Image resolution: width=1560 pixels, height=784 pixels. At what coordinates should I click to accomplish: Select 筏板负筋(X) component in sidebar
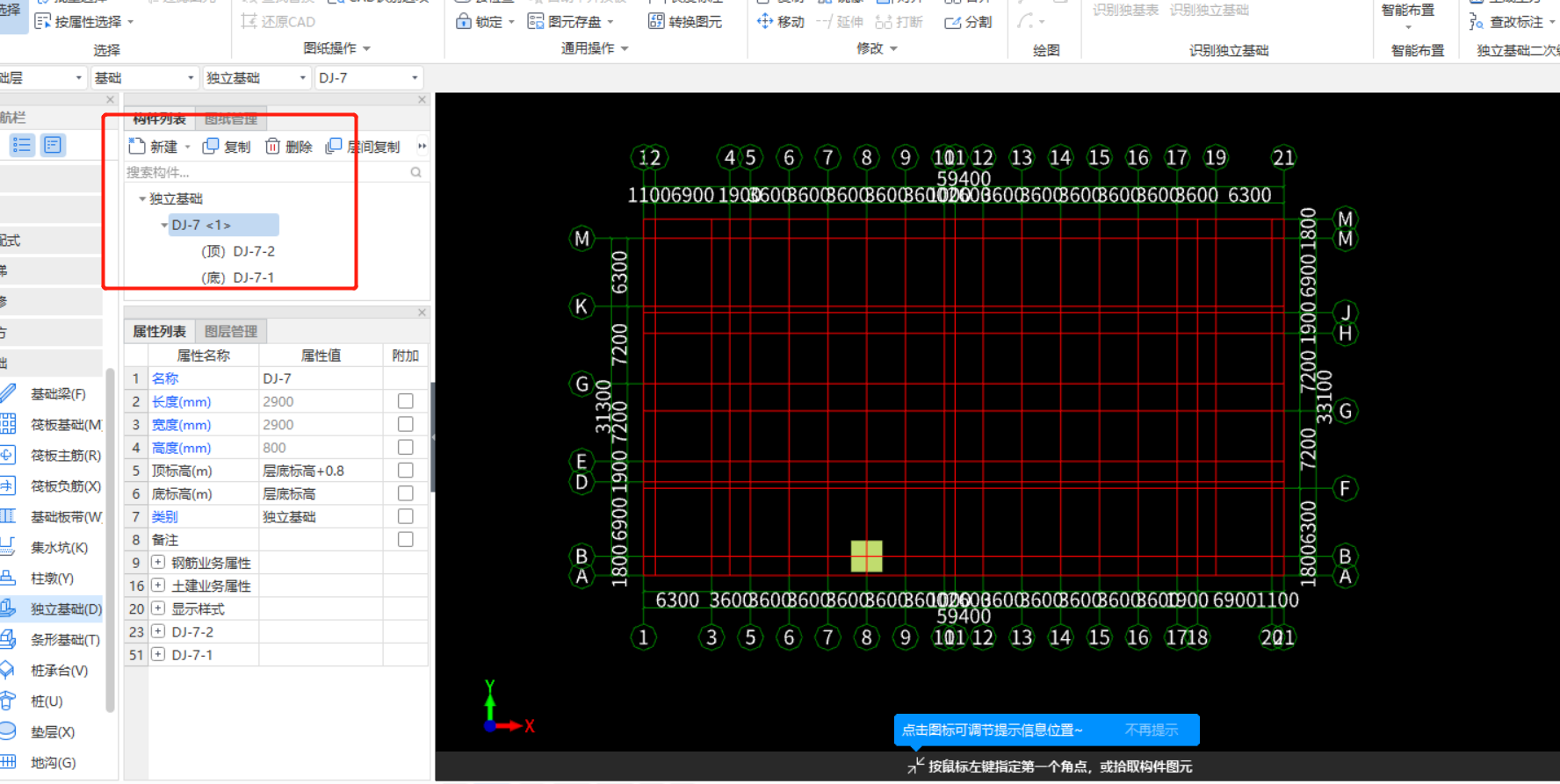[58, 486]
